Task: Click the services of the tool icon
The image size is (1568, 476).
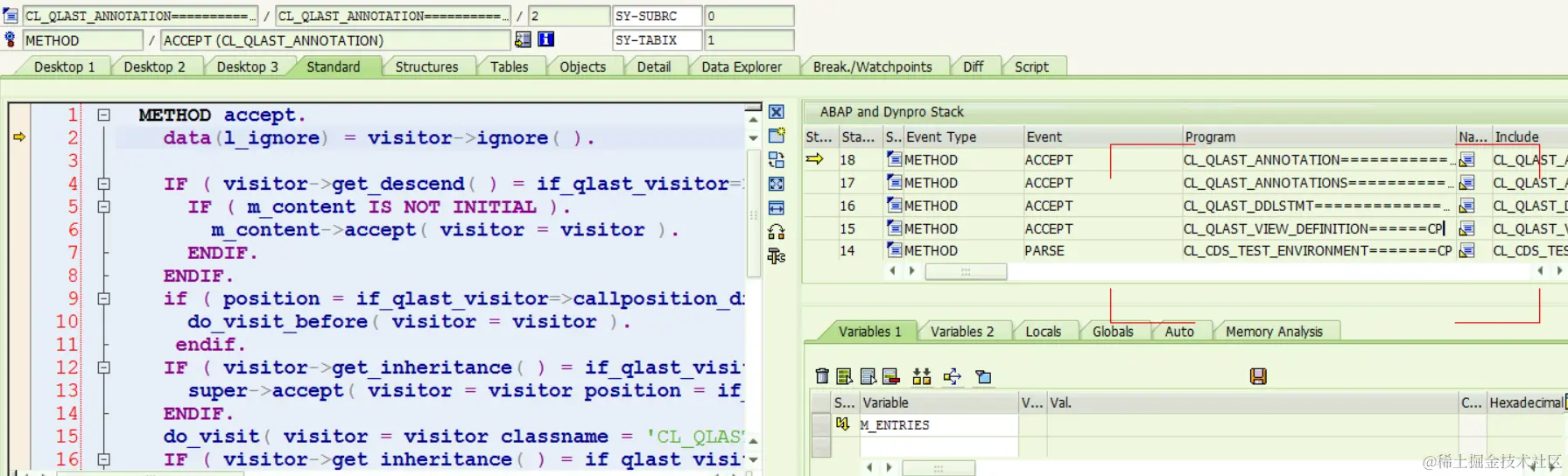Action: coord(776,232)
